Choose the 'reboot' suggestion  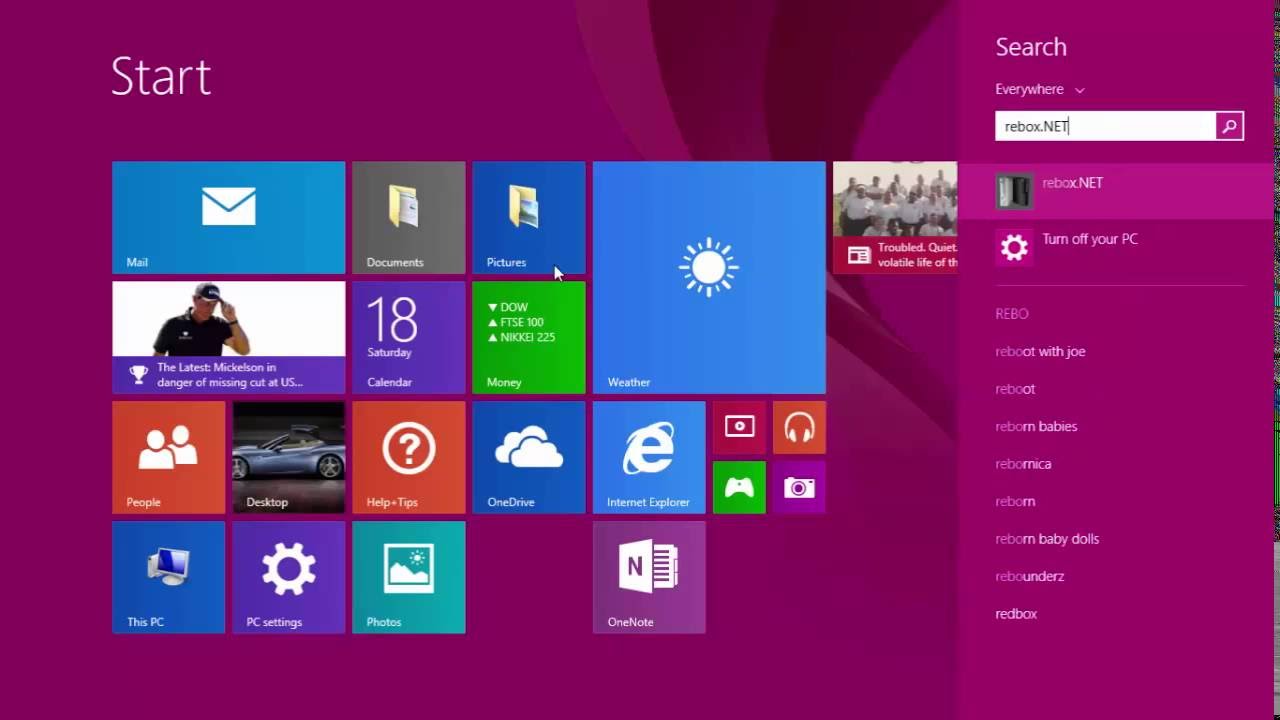(x=1015, y=389)
